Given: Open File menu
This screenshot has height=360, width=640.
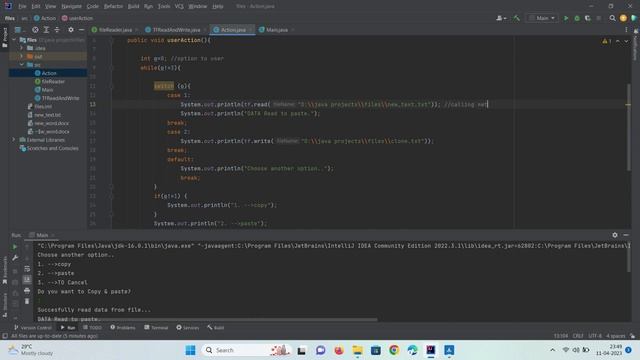Looking at the screenshot, I should pyautogui.click(x=22, y=6).
